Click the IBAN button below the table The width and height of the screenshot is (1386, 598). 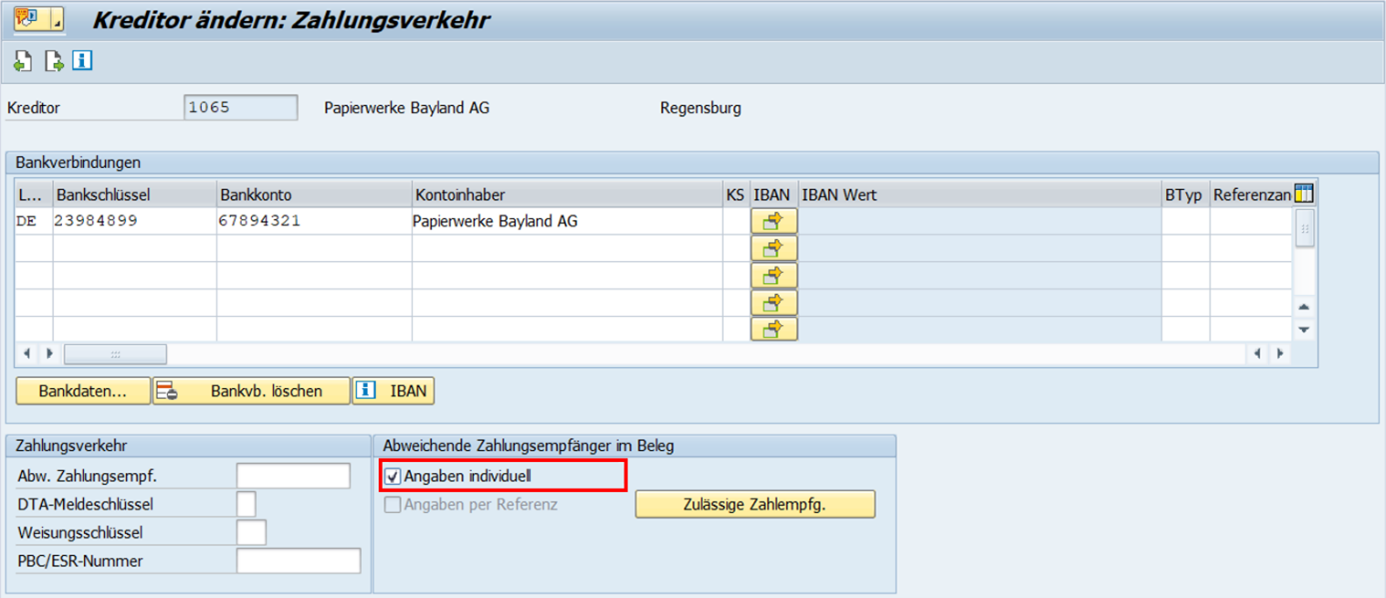click(393, 391)
